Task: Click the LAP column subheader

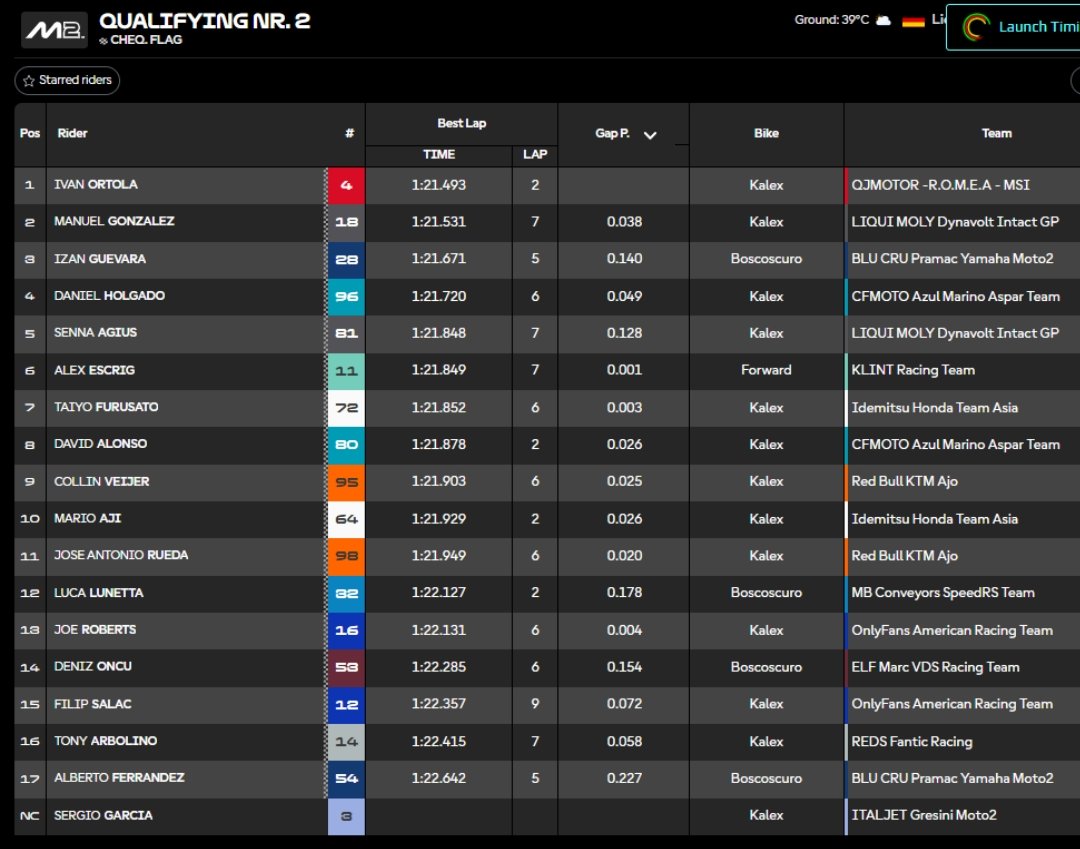Action: (534, 154)
